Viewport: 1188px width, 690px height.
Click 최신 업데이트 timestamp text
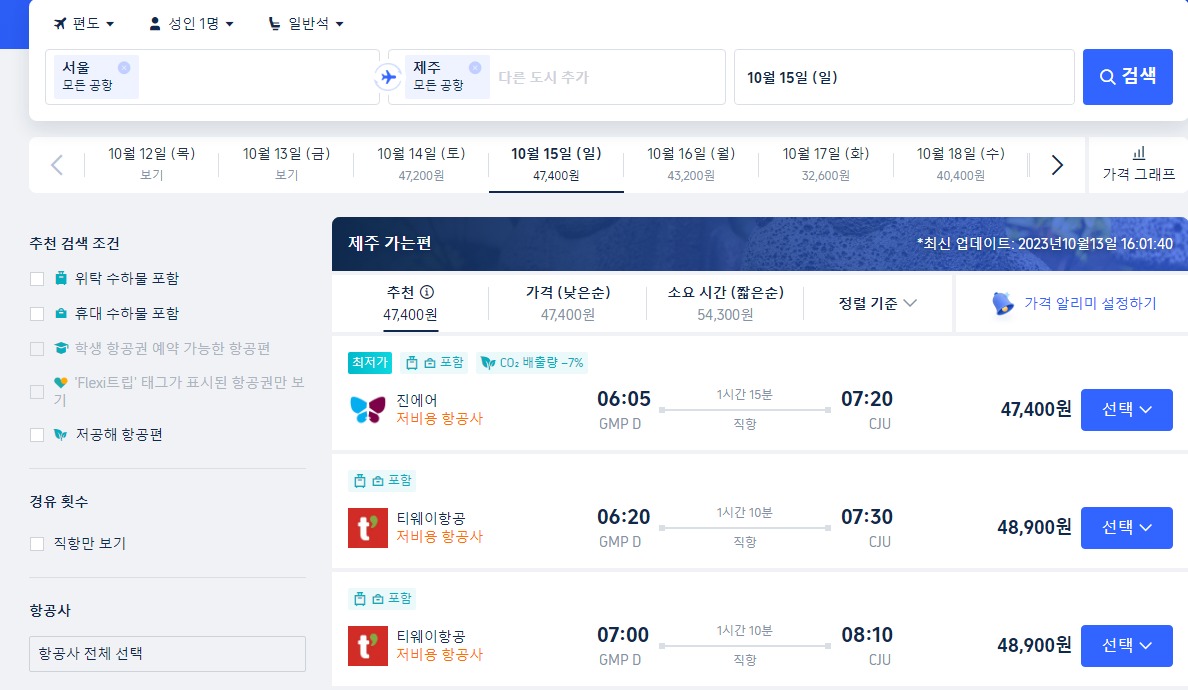click(x=1045, y=244)
